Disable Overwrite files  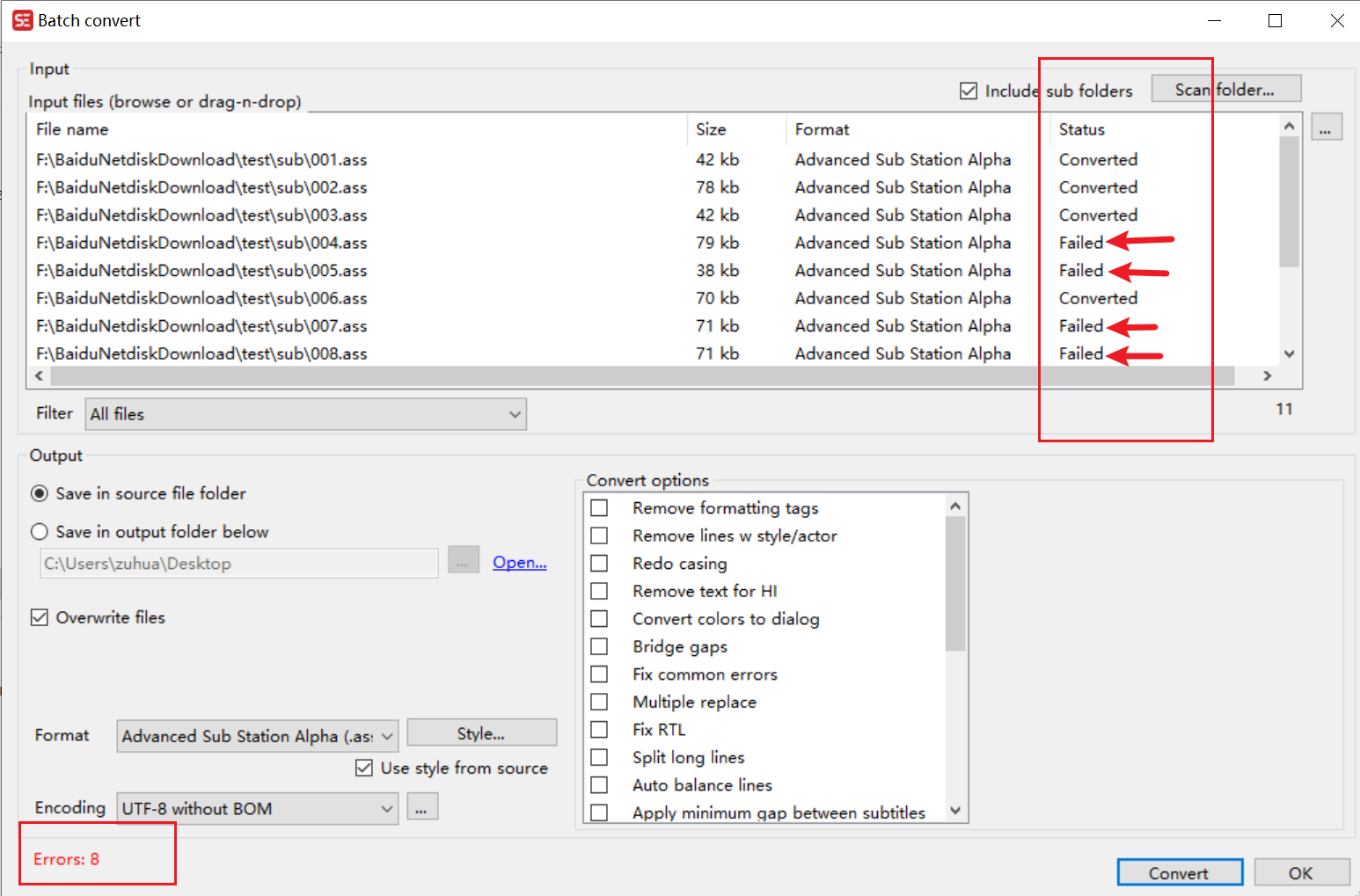(x=40, y=617)
